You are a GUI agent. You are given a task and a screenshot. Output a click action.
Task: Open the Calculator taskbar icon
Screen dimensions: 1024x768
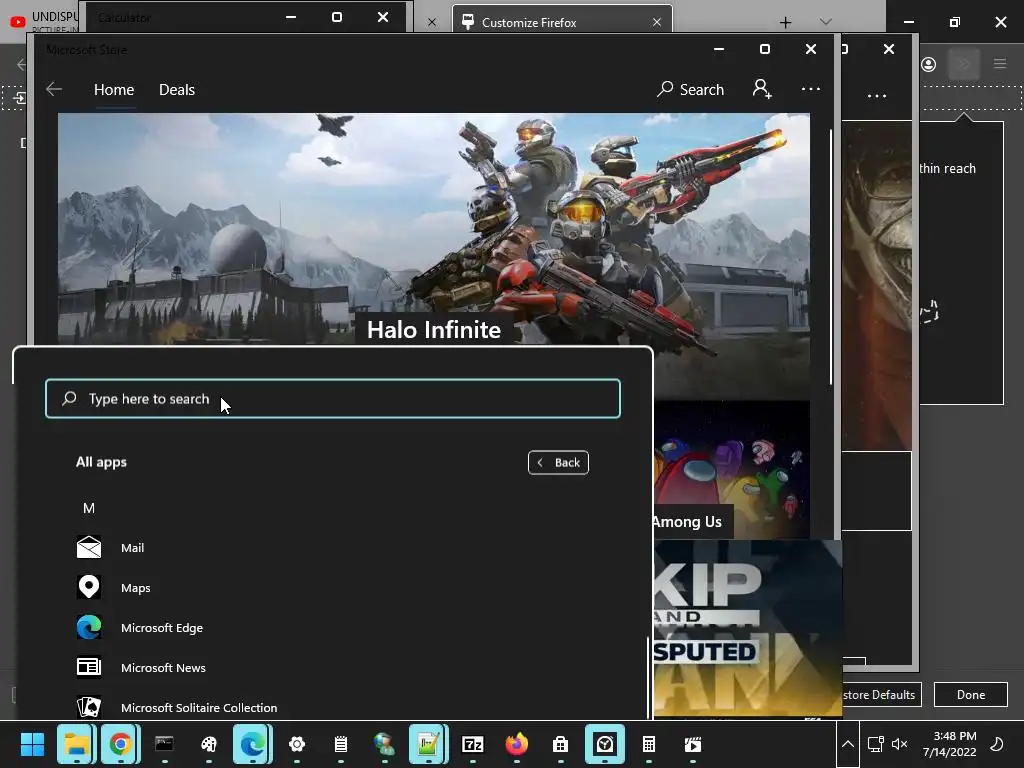click(x=648, y=744)
